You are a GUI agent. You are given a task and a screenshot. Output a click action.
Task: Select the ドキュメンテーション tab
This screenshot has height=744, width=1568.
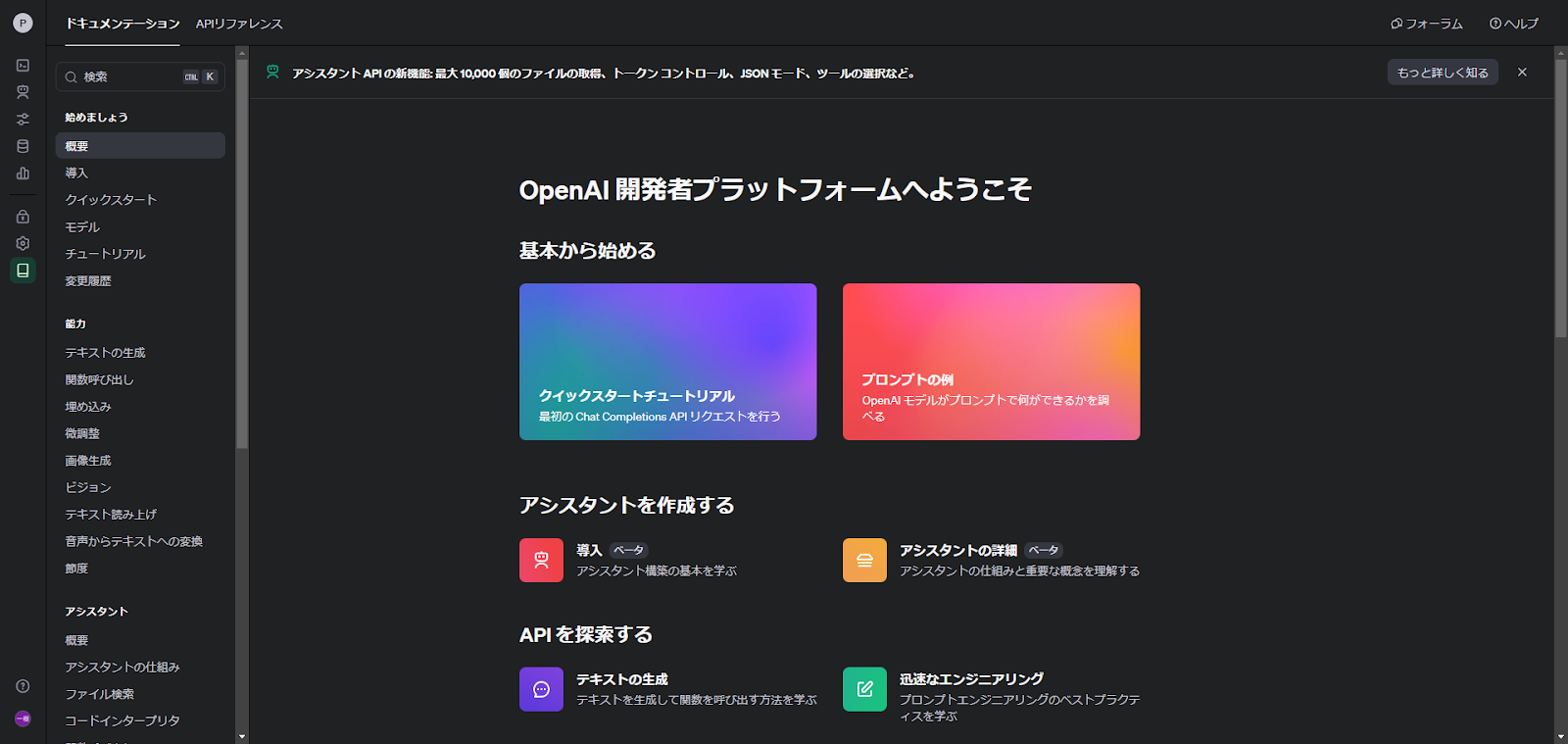click(x=122, y=24)
